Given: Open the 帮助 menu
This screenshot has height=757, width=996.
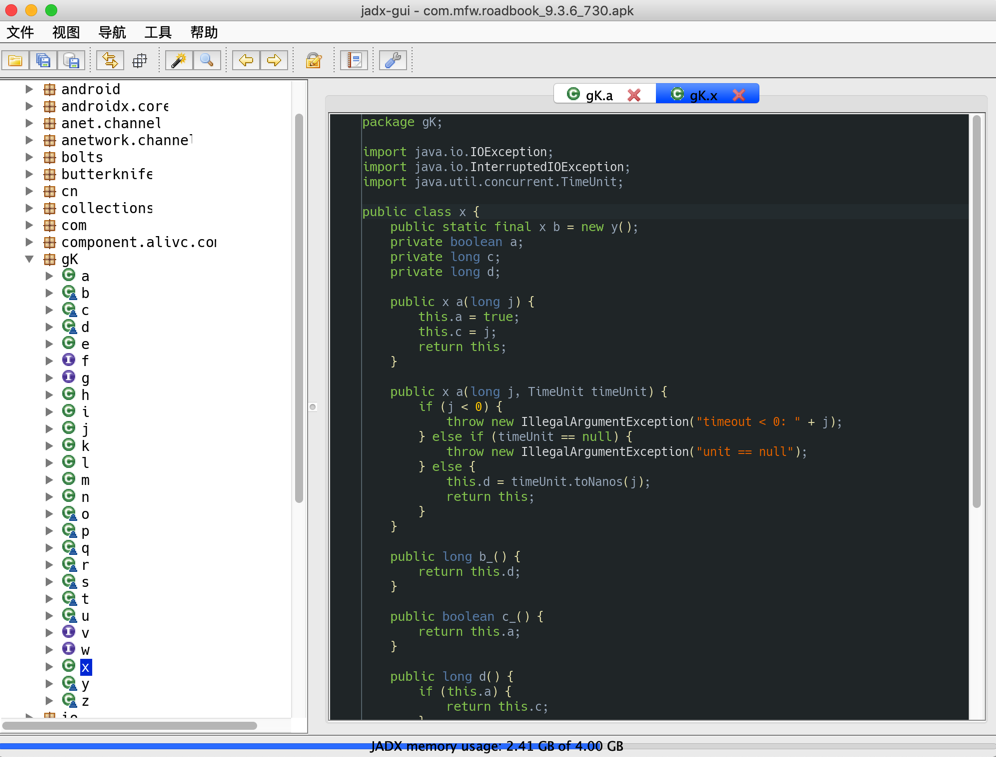Looking at the screenshot, I should tap(204, 32).
